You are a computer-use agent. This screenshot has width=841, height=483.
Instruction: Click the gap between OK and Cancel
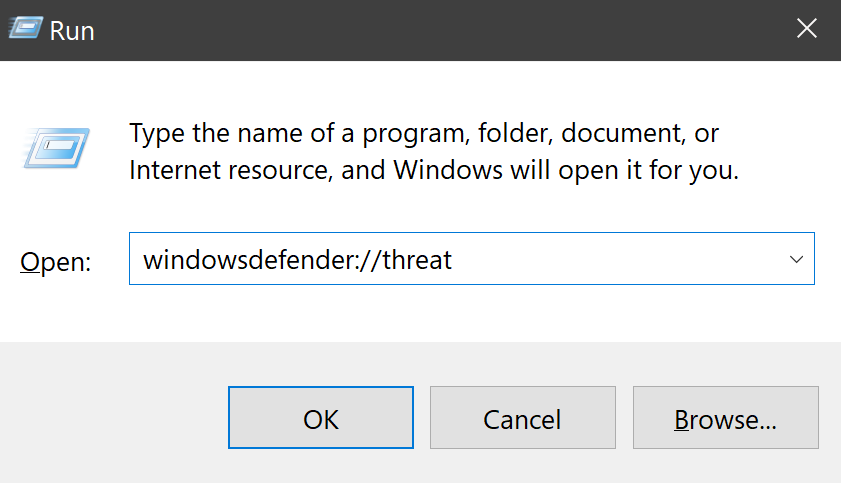421,418
